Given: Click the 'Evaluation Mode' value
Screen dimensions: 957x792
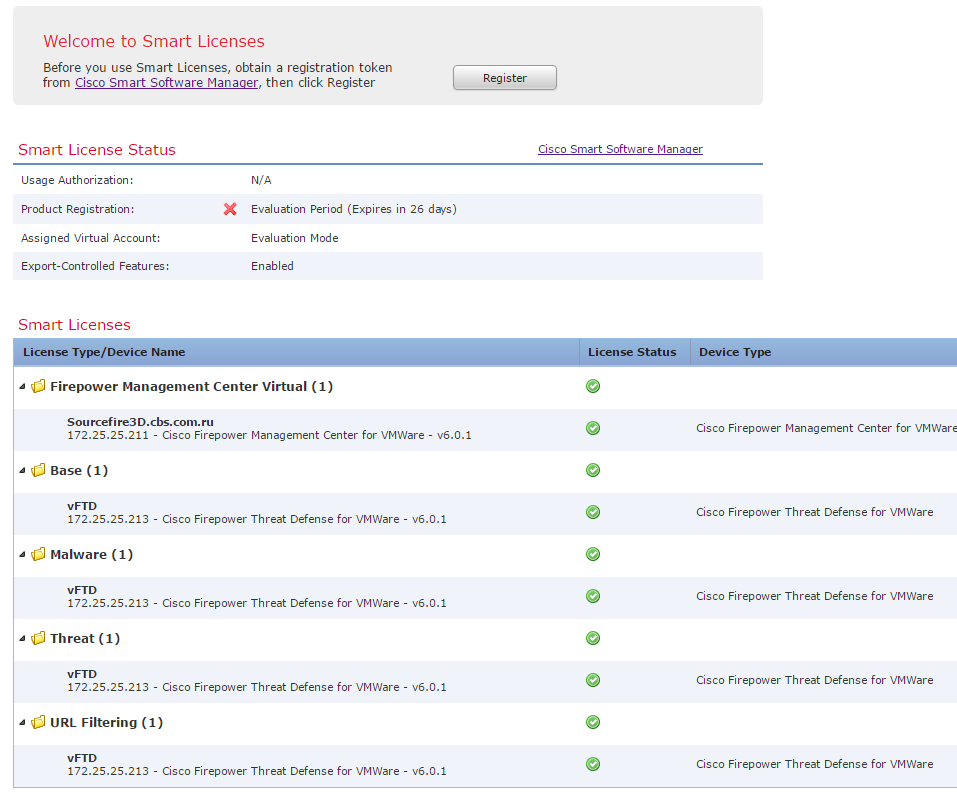Looking at the screenshot, I should 294,238.
